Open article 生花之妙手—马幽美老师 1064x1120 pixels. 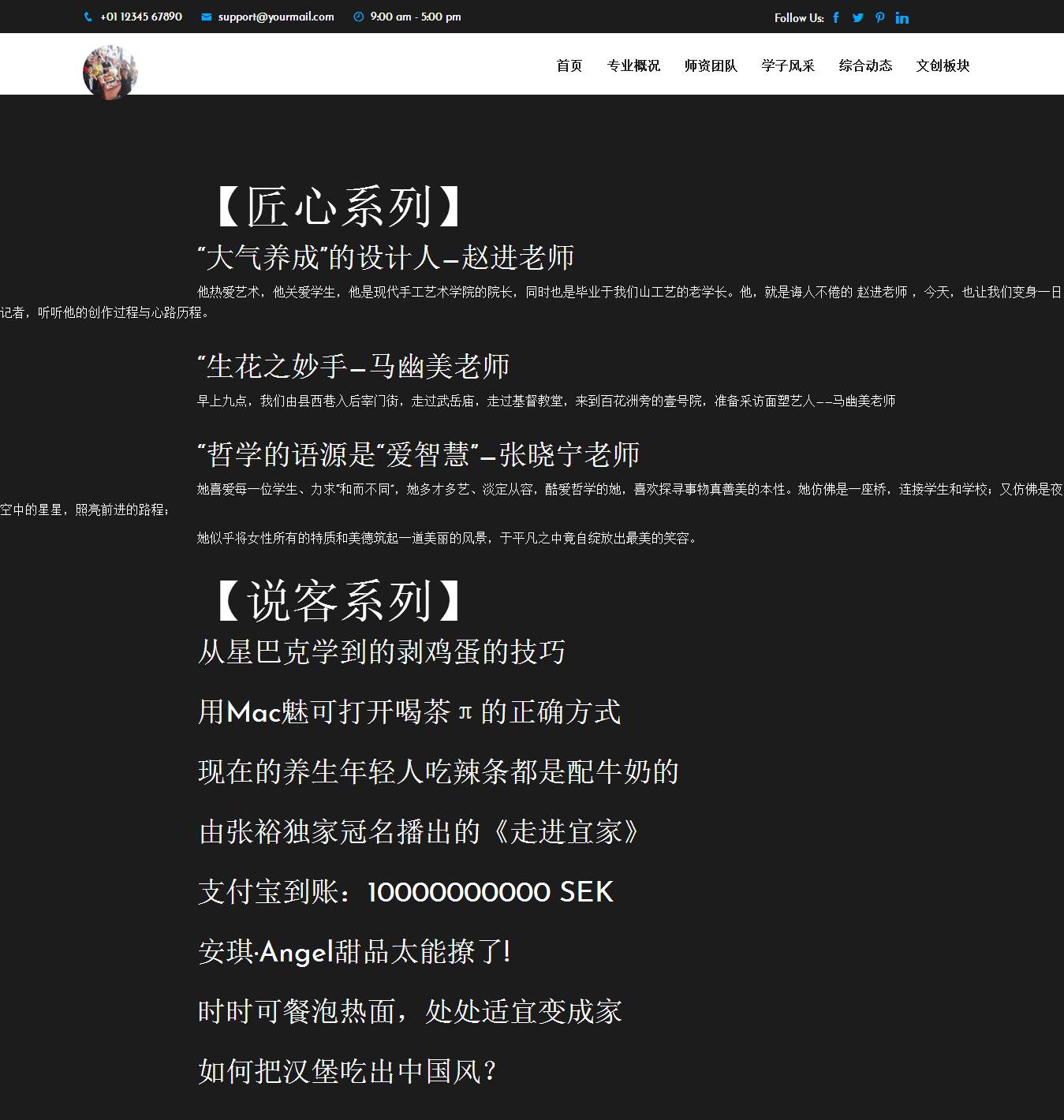coord(353,366)
